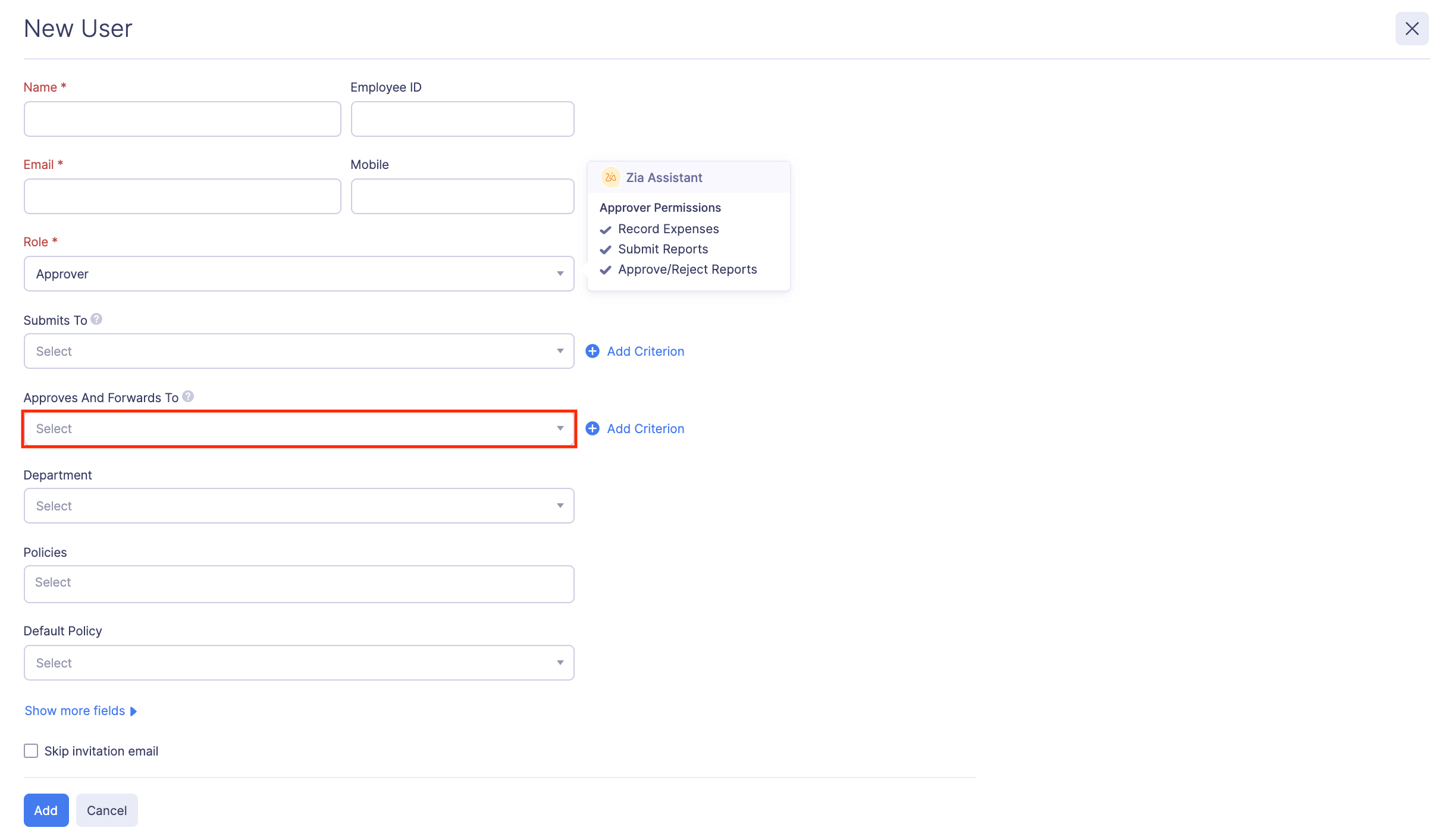Click the Zia Assistant icon
This screenshot has height=840, width=1442.
(x=610, y=177)
